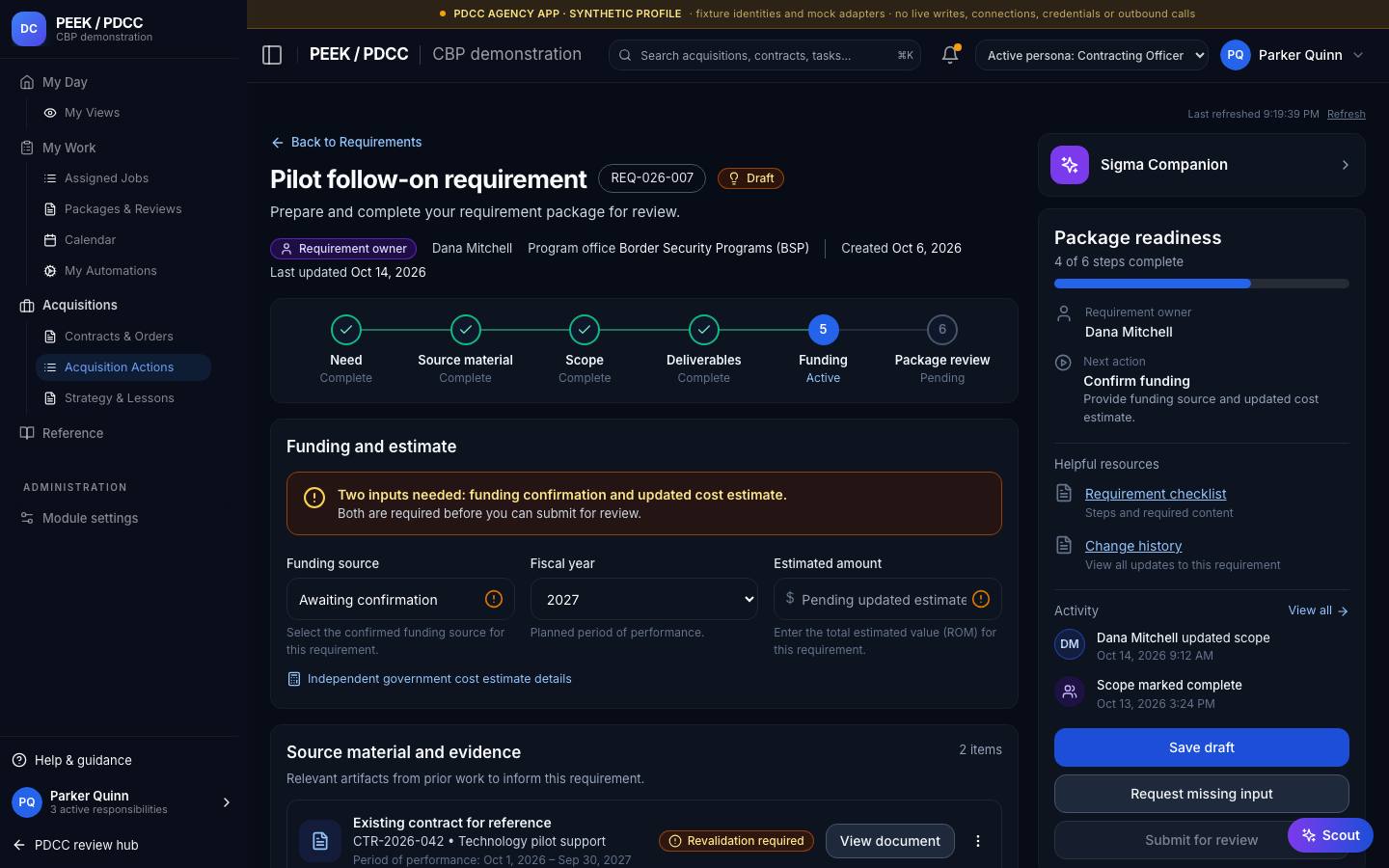Click the Sigma Companion sparkle icon

(x=1070, y=165)
